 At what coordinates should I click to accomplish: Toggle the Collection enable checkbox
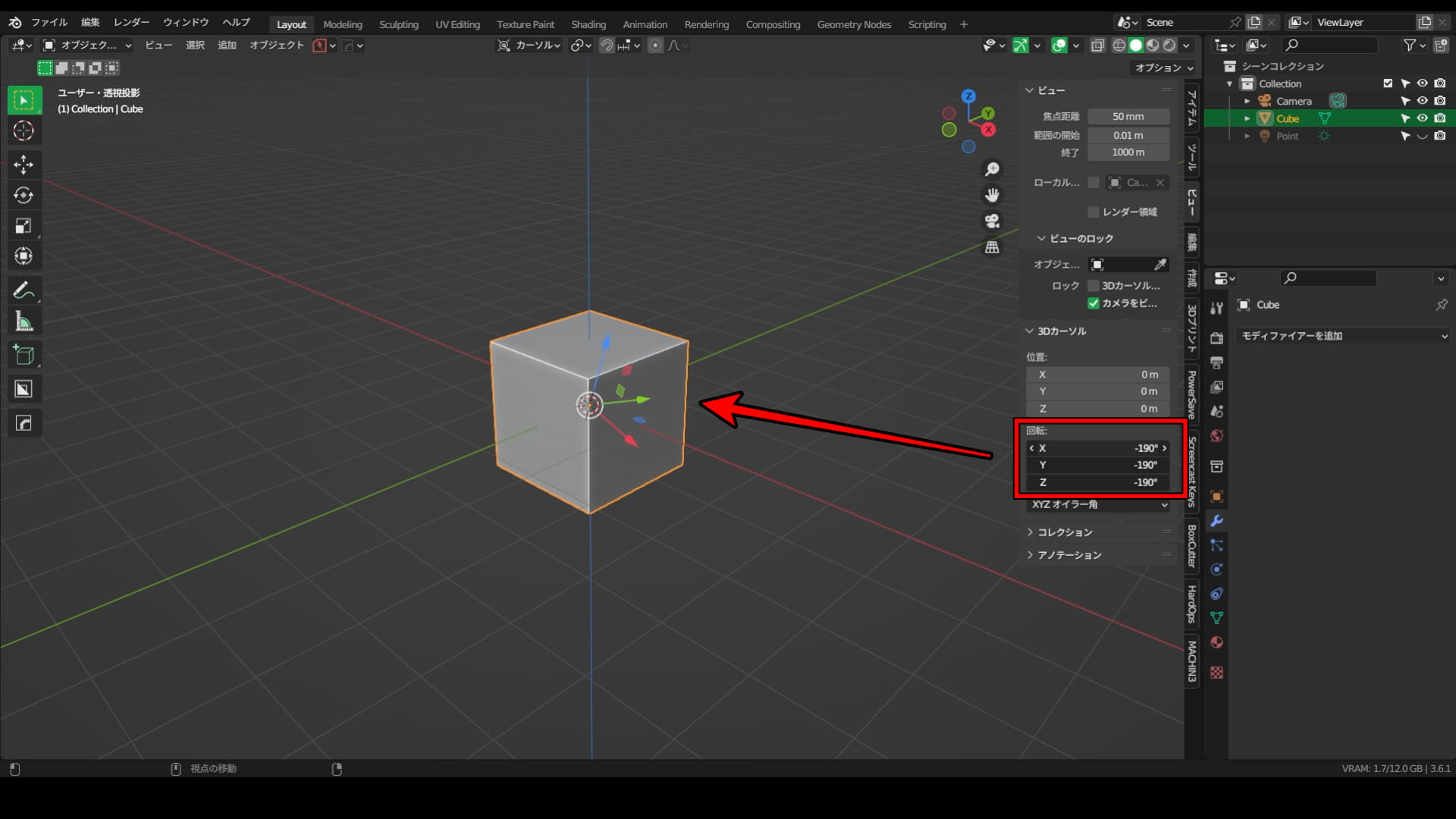coord(1388,83)
